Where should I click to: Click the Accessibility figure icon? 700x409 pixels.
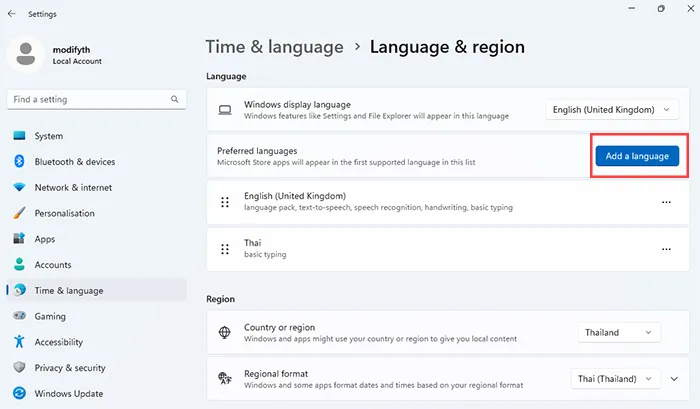[19, 342]
